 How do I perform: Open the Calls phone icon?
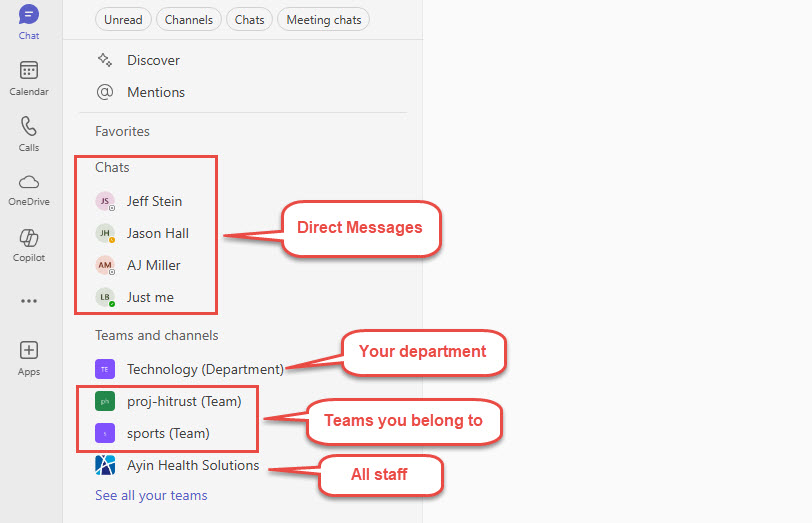tap(29, 126)
